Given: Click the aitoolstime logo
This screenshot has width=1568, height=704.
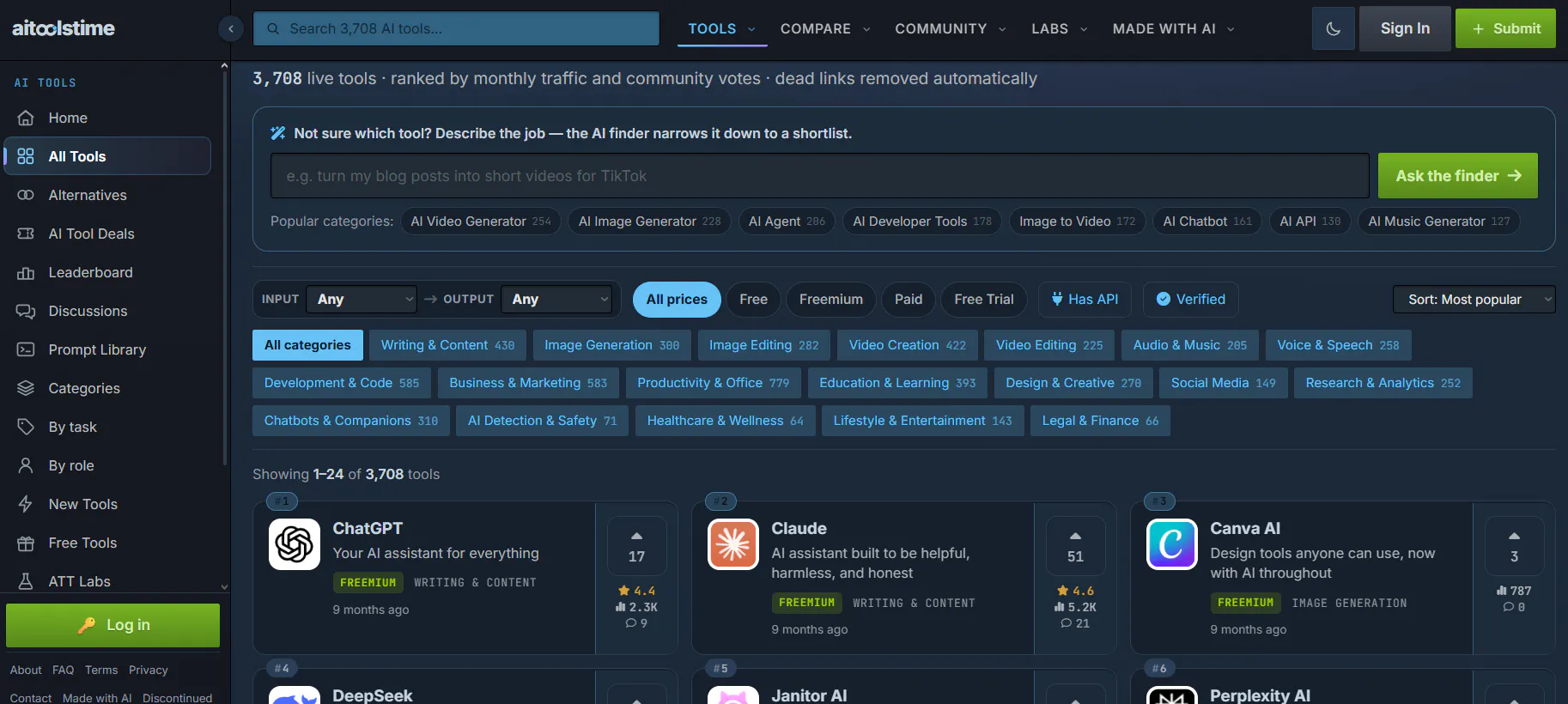Looking at the screenshot, I should pos(64,28).
